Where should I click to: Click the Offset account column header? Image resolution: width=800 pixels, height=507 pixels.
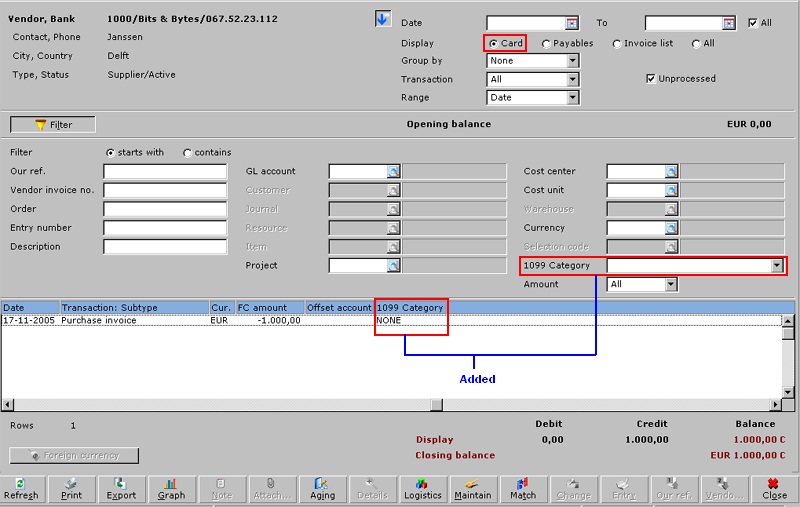pos(339,308)
